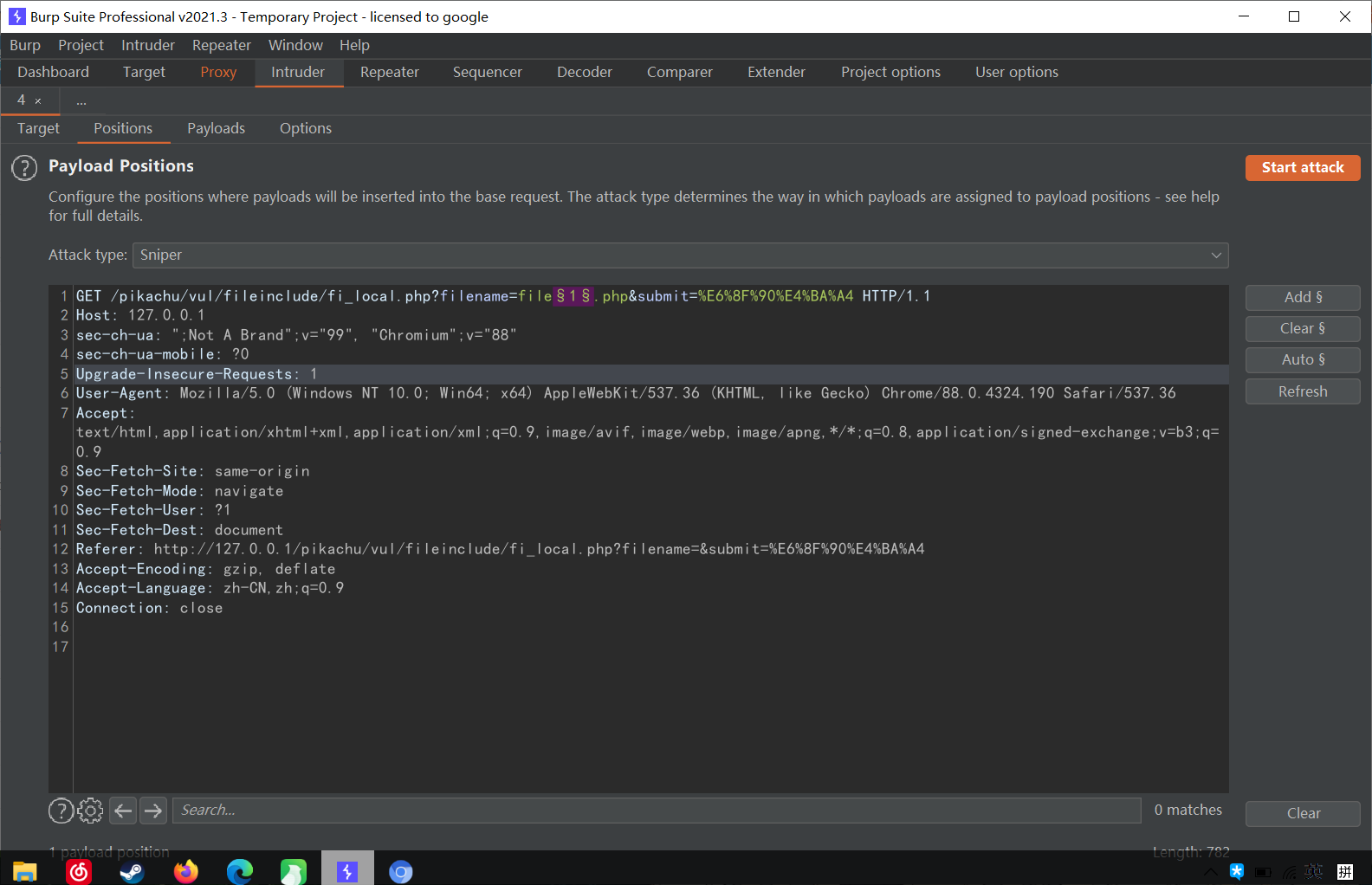1372x885 pixels.
Task: Focus the Search input field
Action: click(x=657, y=811)
